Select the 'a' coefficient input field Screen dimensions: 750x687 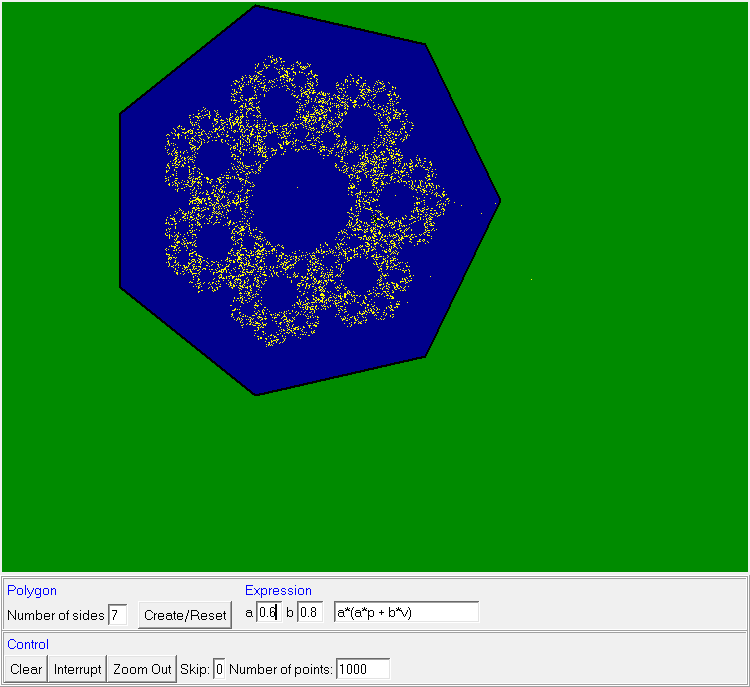[x=268, y=612]
